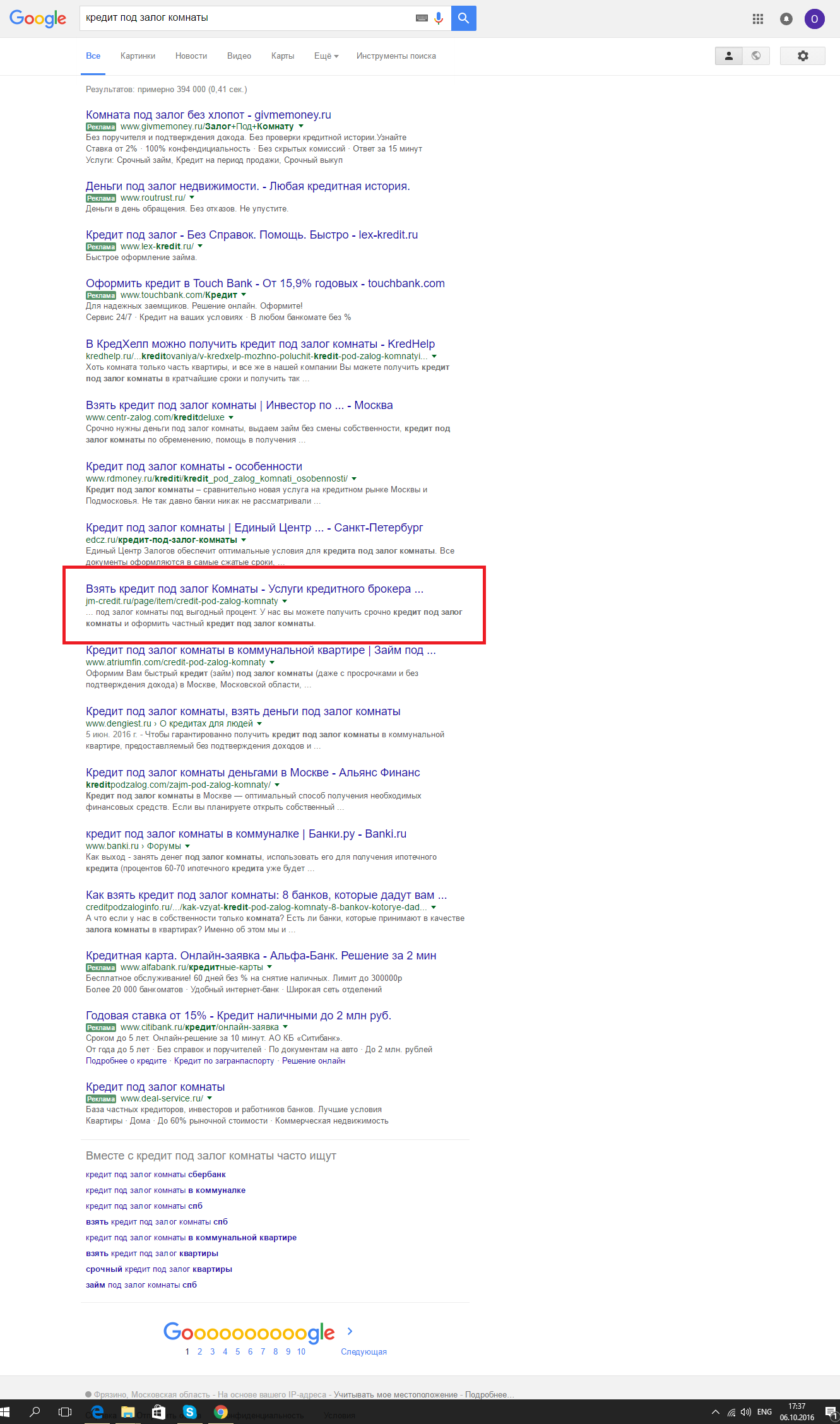Open the Google apps grid

click(x=758, y=19)
